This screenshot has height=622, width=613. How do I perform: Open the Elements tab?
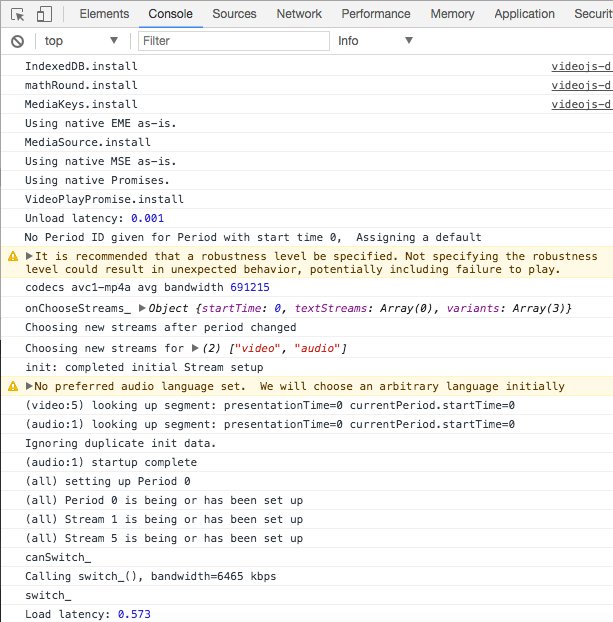click(104, 14)
